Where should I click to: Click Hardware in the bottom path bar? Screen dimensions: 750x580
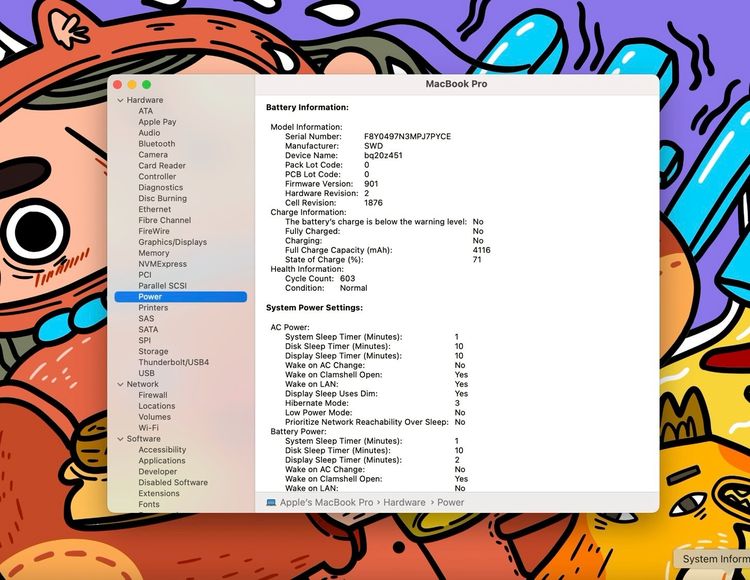(x=404, y=503)
